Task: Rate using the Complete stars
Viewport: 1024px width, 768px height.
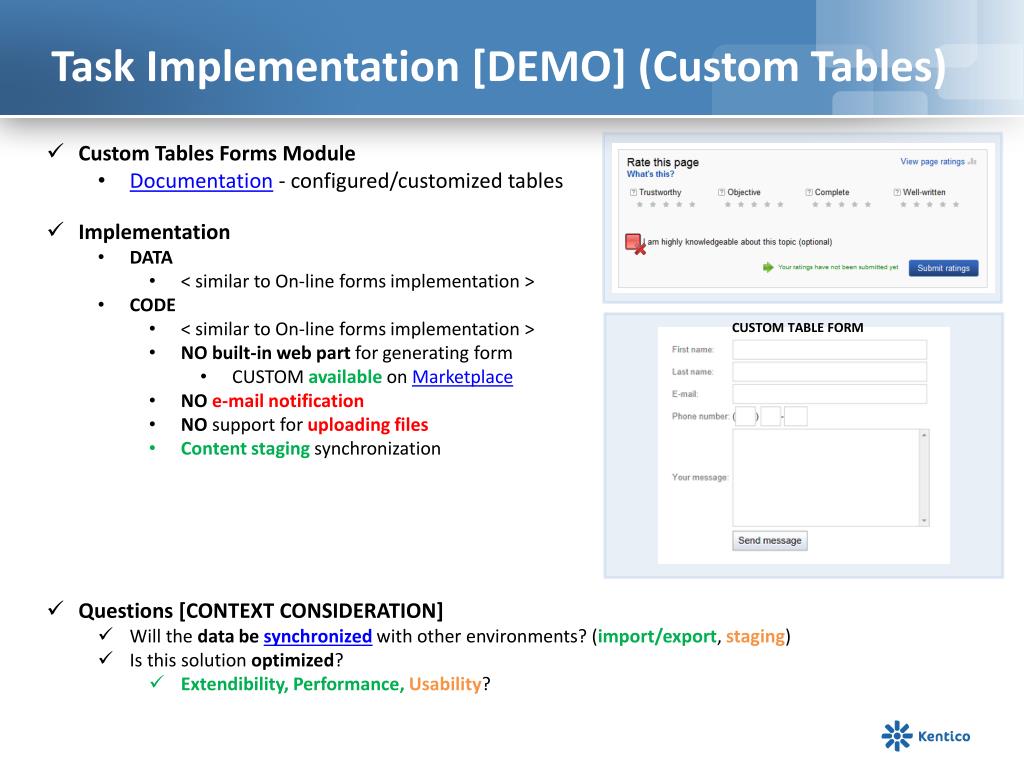Action: (841, 205)
